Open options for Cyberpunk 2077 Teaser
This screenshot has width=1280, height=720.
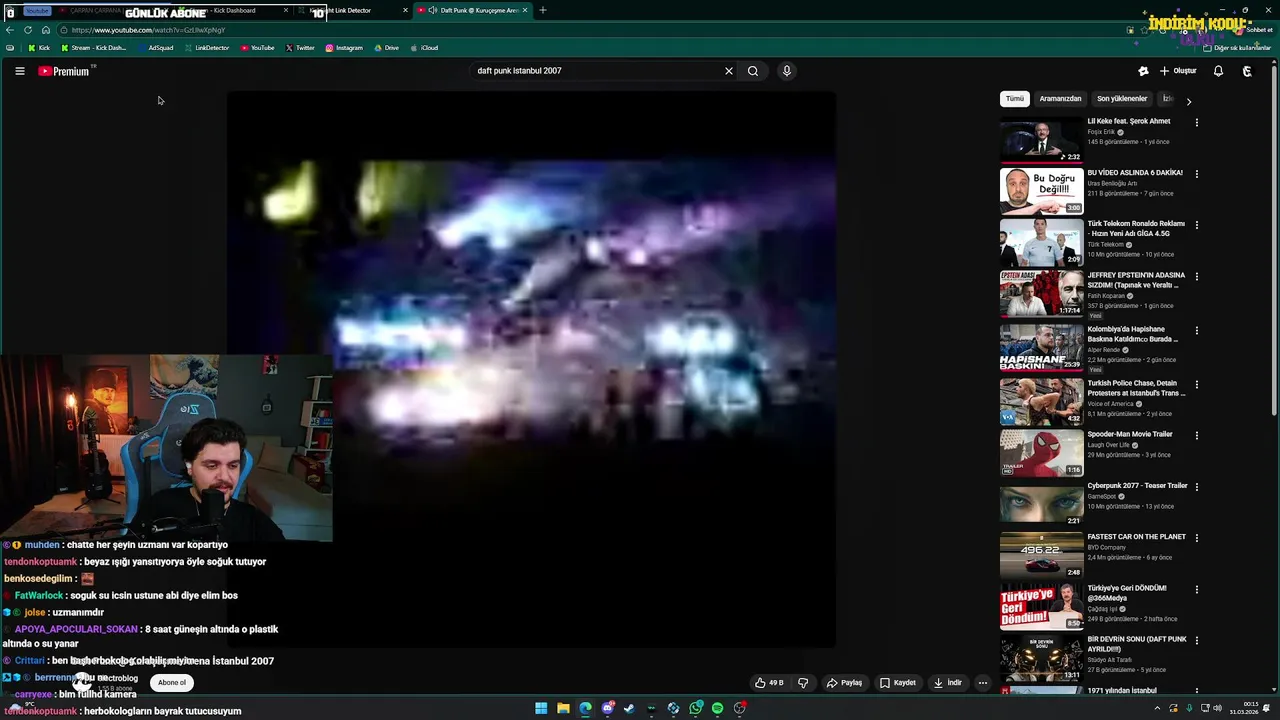tap(1197, 487)
